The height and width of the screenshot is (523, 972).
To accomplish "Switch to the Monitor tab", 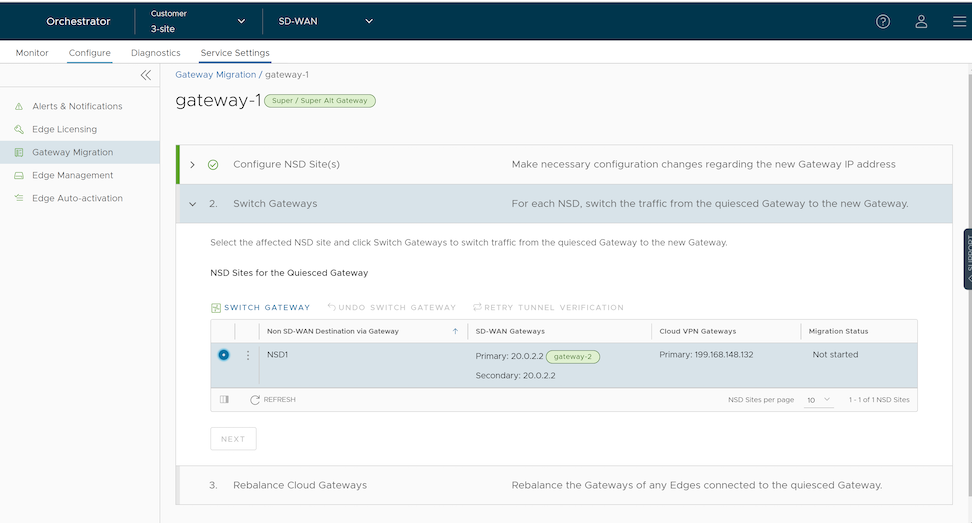I will coord(32,53).
